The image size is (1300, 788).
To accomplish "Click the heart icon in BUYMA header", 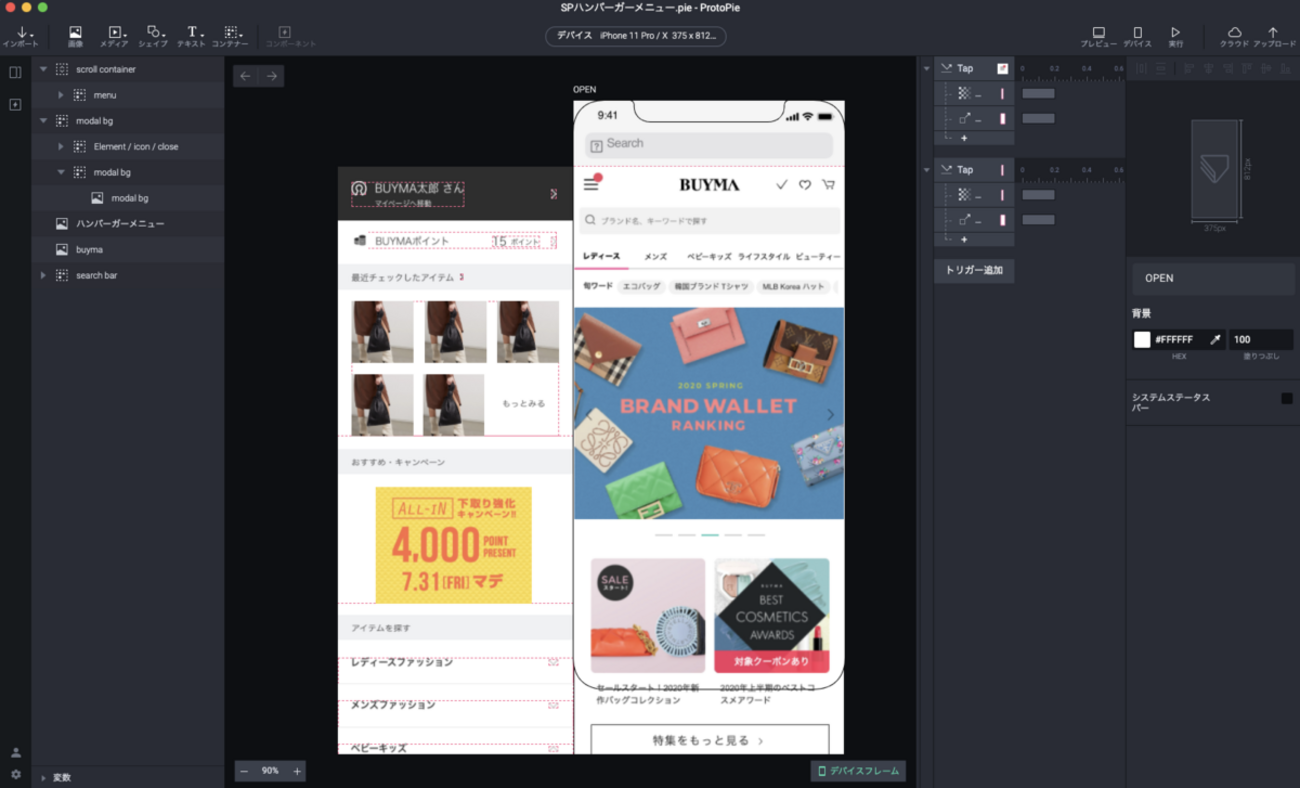I will 804,185.
